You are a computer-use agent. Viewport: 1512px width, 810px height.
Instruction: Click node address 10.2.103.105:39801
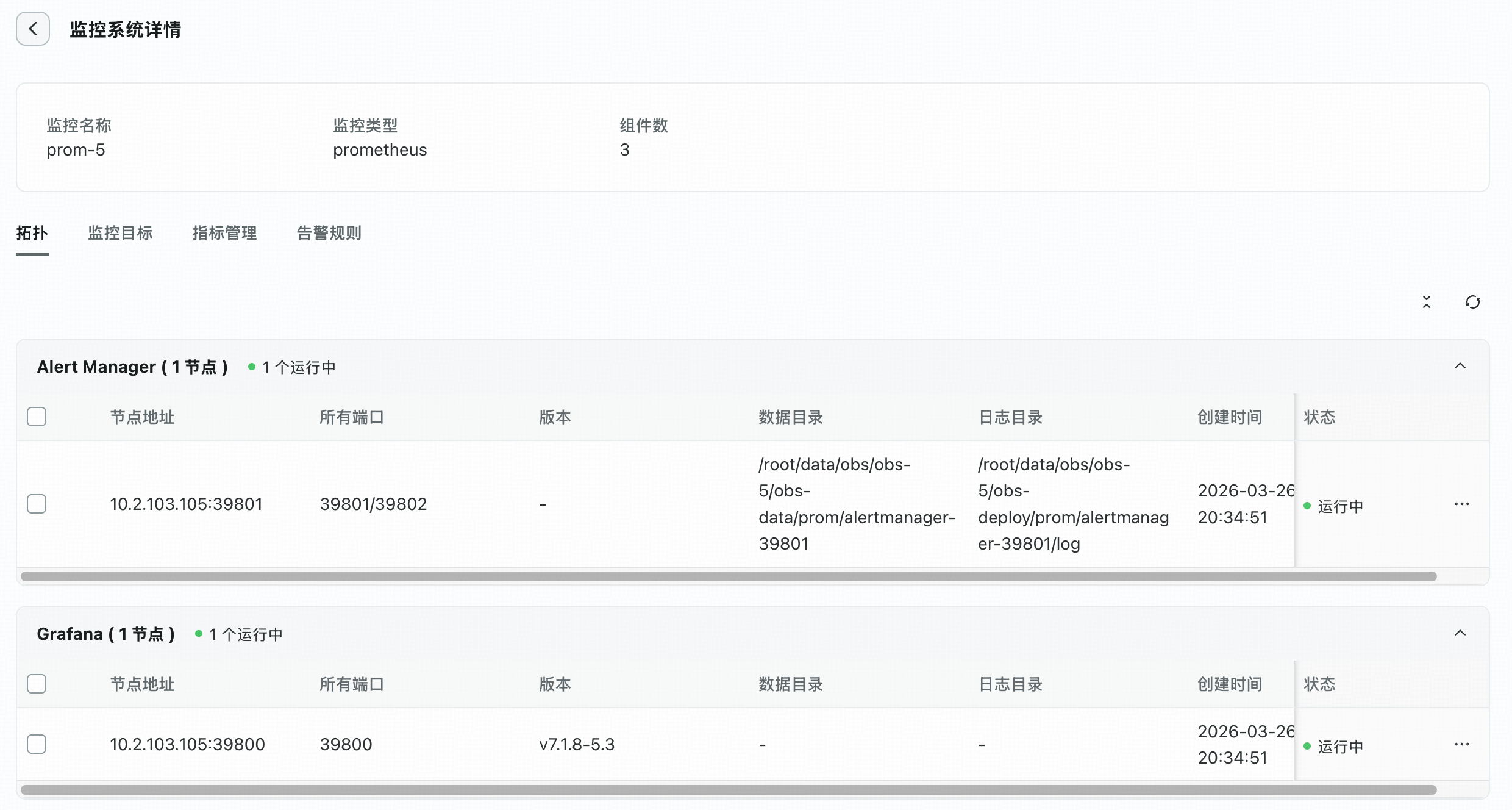tap(186, 504)
